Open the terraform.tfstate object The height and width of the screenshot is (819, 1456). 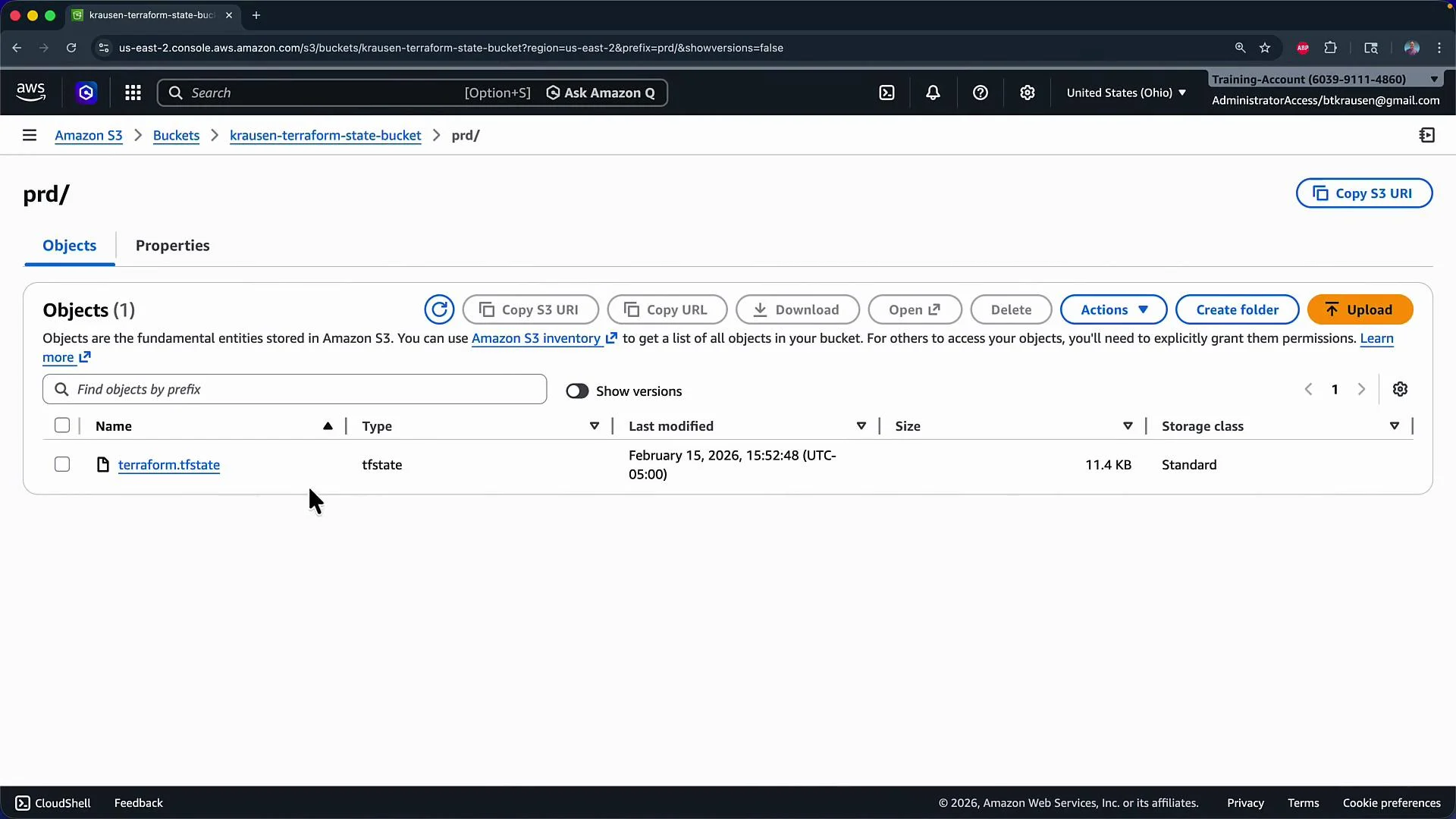coord(169,465)
